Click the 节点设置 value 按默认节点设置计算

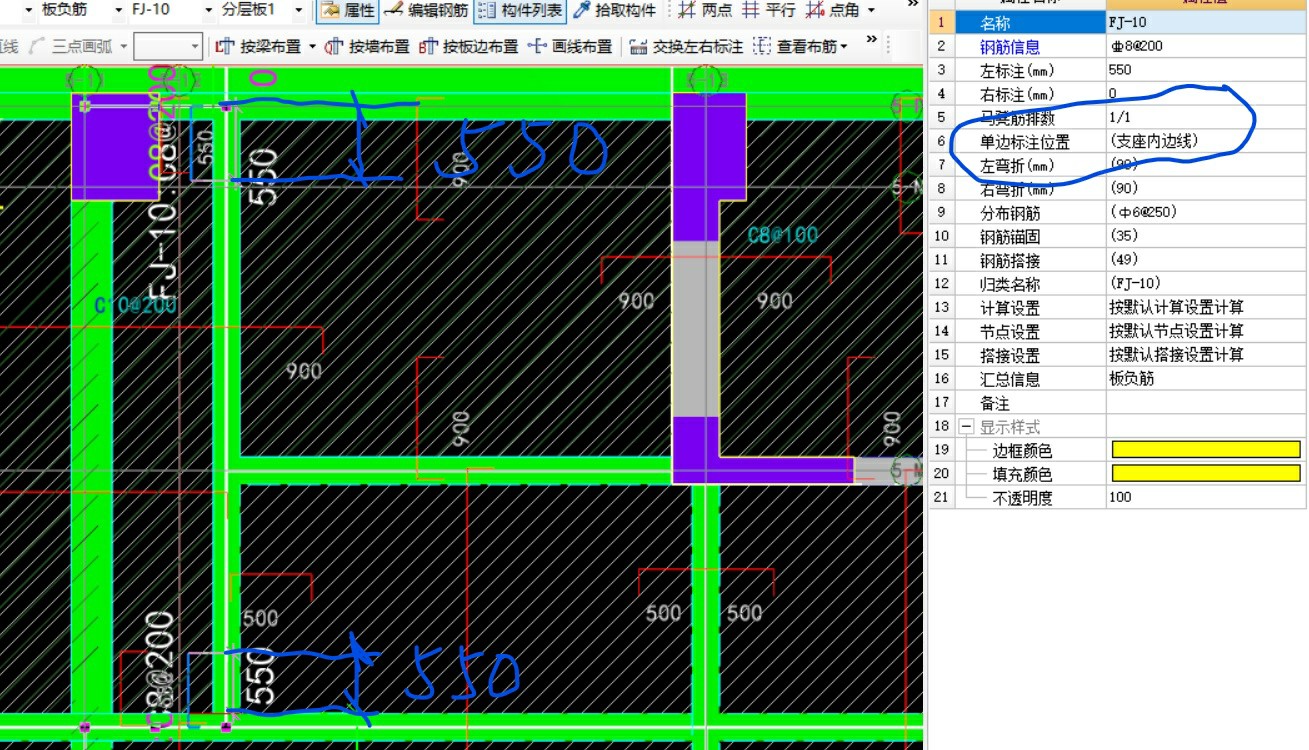[1206, 331]
